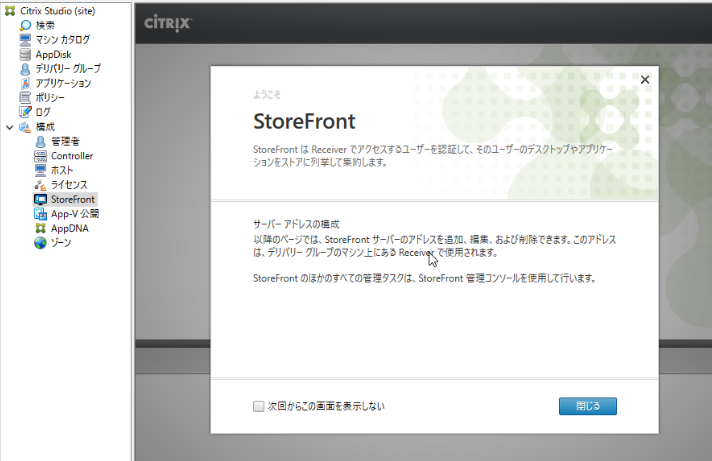Click the ホスト monitor icon
This screenshot has height=461, width=712.
(40, 170)
